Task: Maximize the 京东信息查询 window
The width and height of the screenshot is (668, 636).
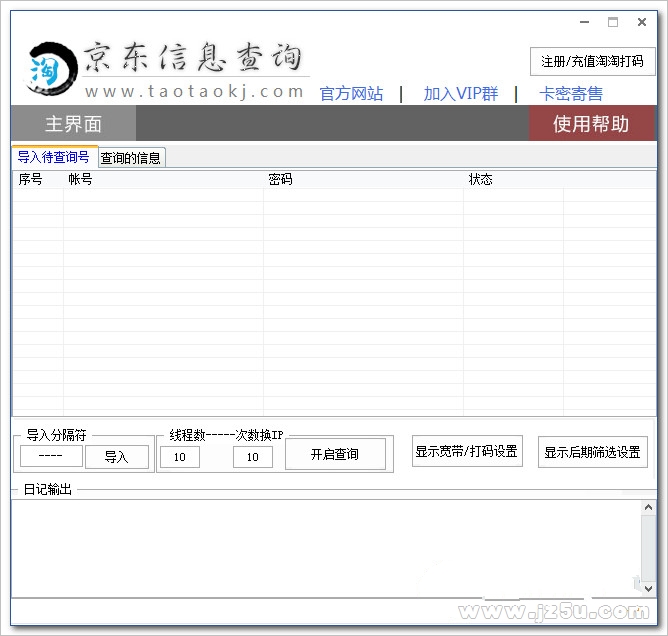Action: pos(613,22)
